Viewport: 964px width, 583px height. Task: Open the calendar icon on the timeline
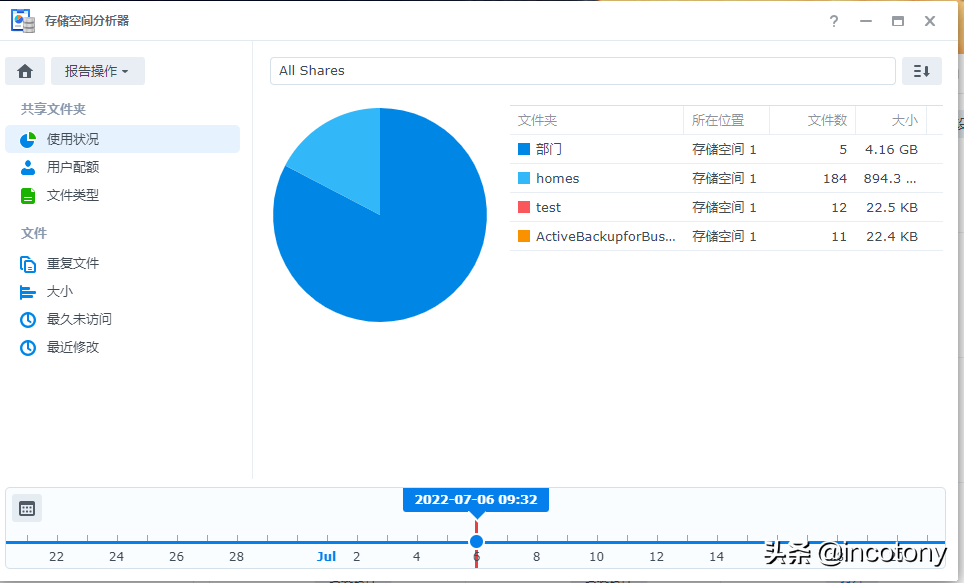pos(27,509)
